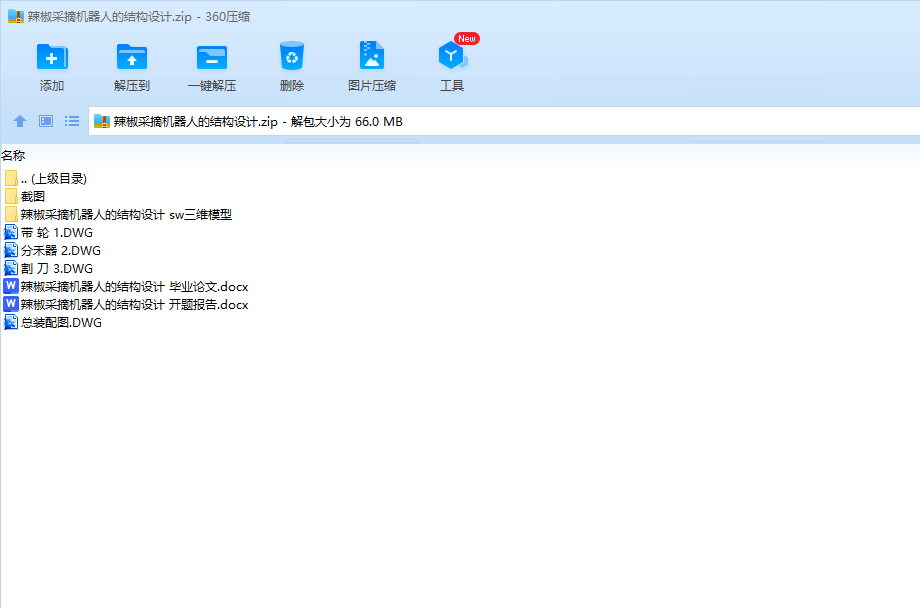Select file name 总装配图.DWG
This screenshot has height=608, width=920.
tap(61, 323)
